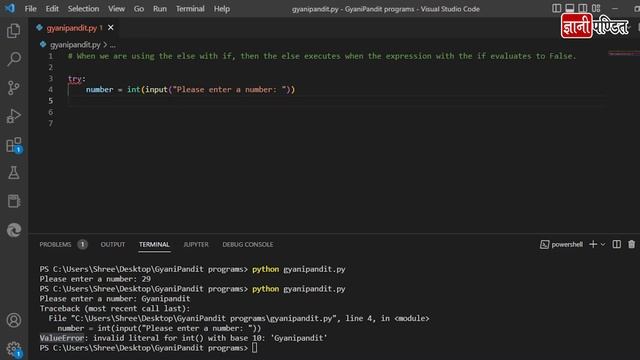Open the Help menu
This screenshot has width=640, height=360.
point(222,9)
